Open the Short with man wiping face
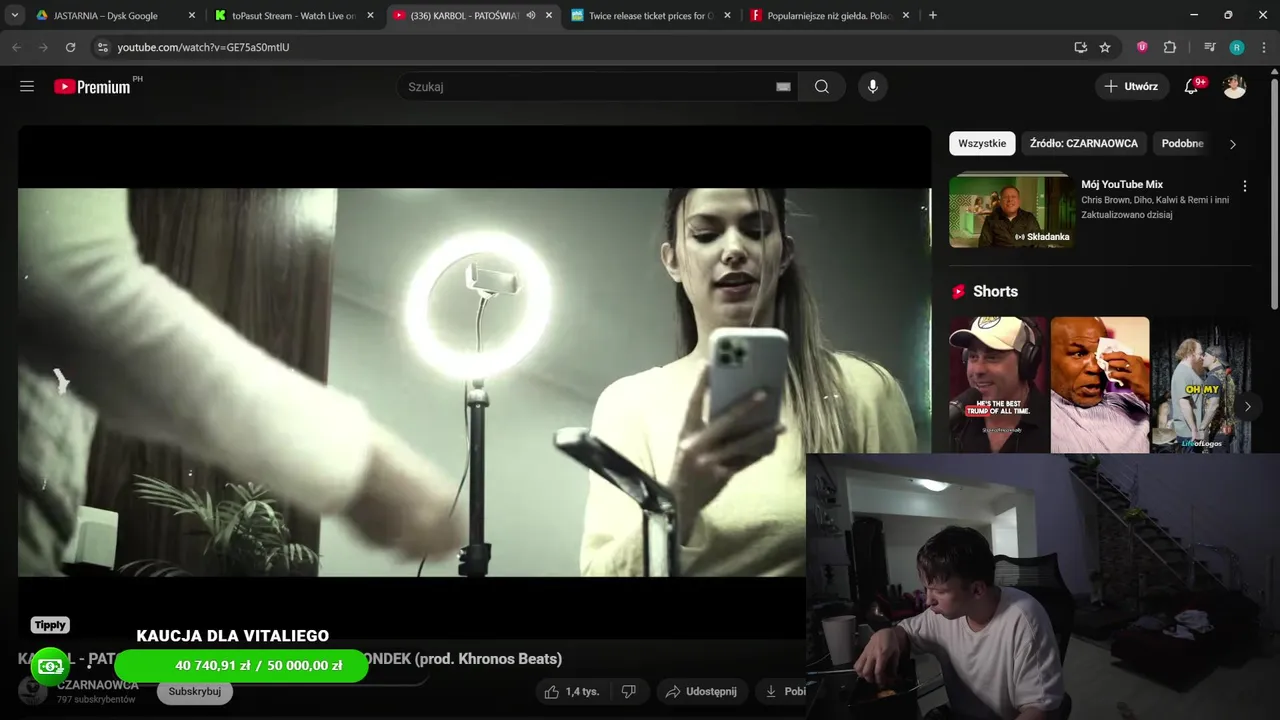This screenshot has width=1280, height=720. pyautogui.click(x=1100, y=385)
